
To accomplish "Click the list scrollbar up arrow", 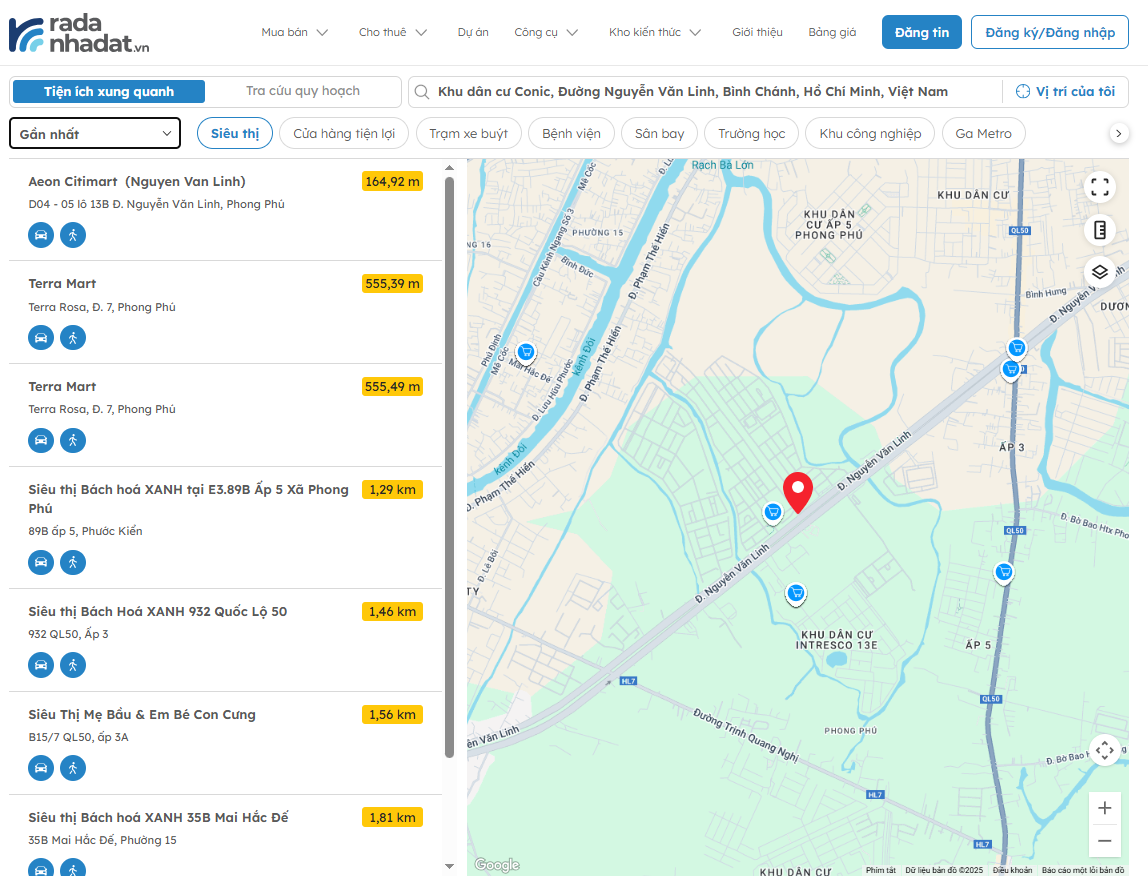I will pos(450,168).
